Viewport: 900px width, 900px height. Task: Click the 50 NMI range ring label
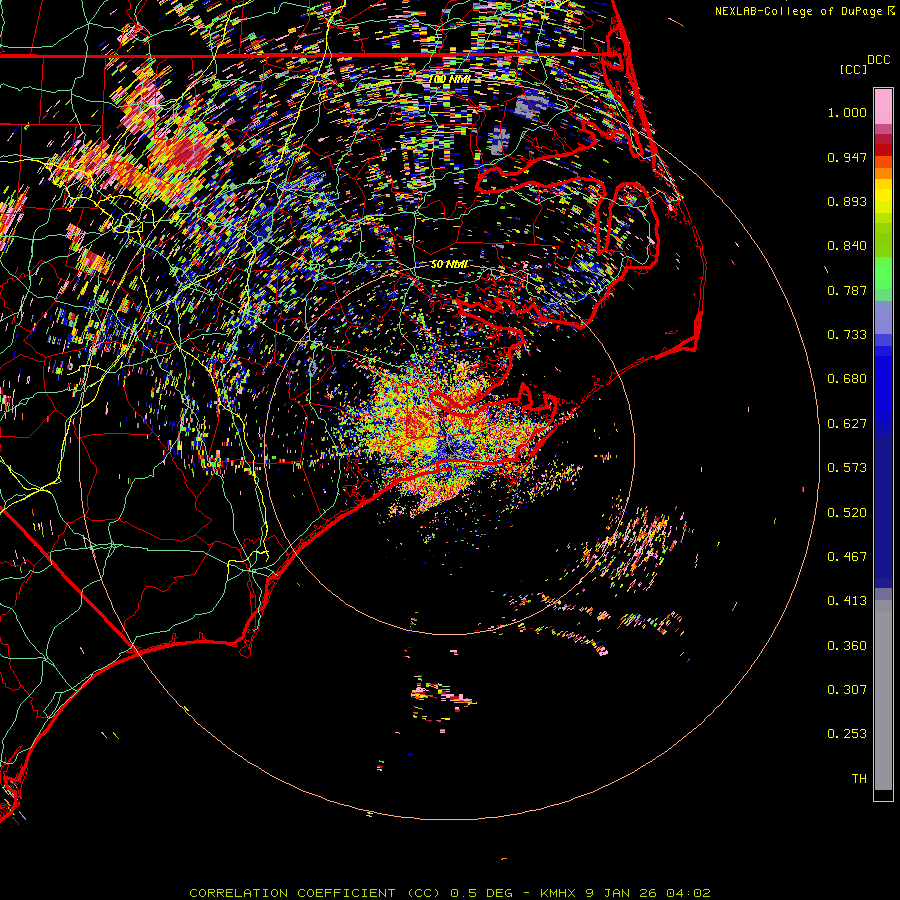[x=449, y=265]
